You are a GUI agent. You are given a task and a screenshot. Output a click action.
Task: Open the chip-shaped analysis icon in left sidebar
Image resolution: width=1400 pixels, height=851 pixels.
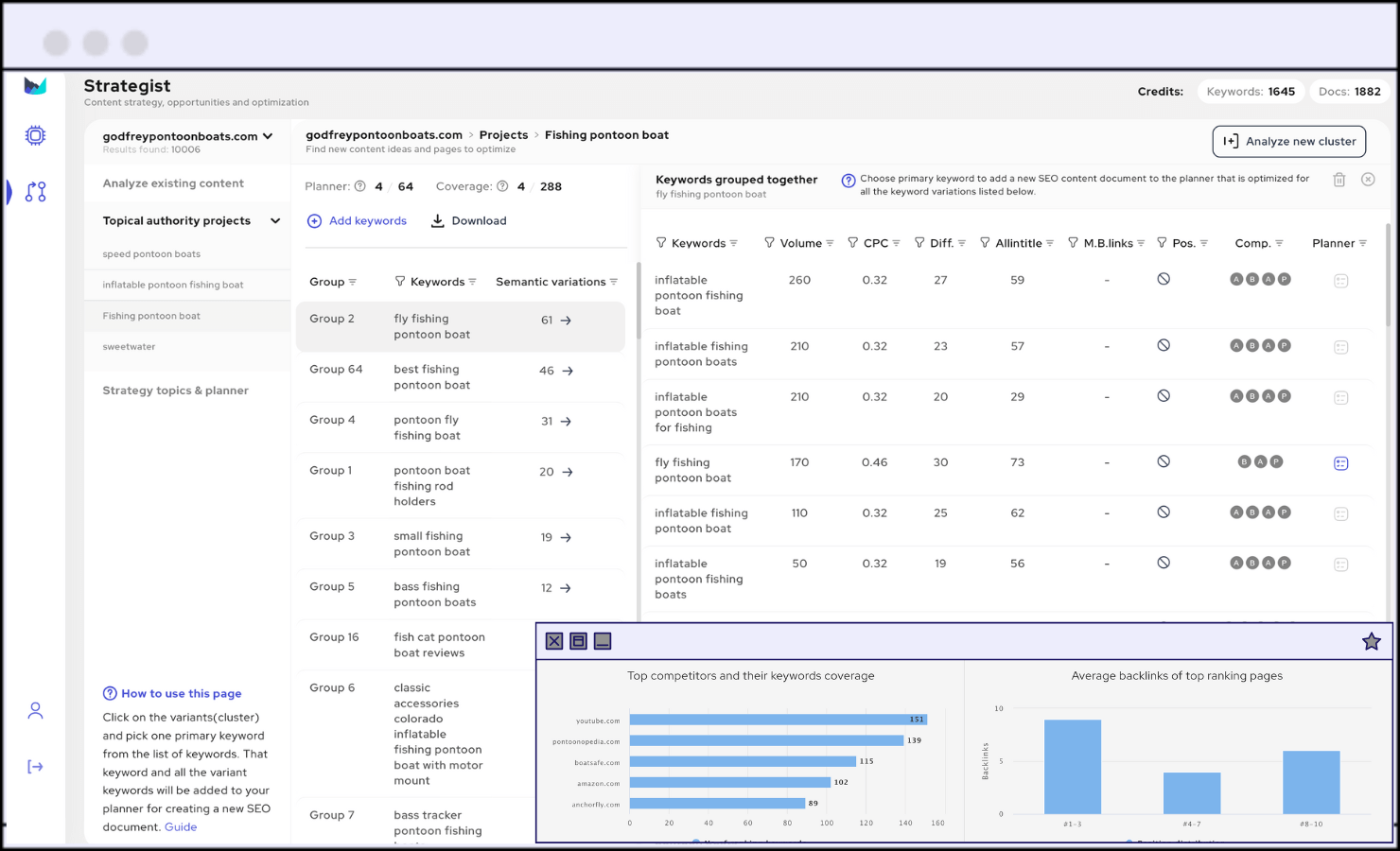tap(35, 135)
